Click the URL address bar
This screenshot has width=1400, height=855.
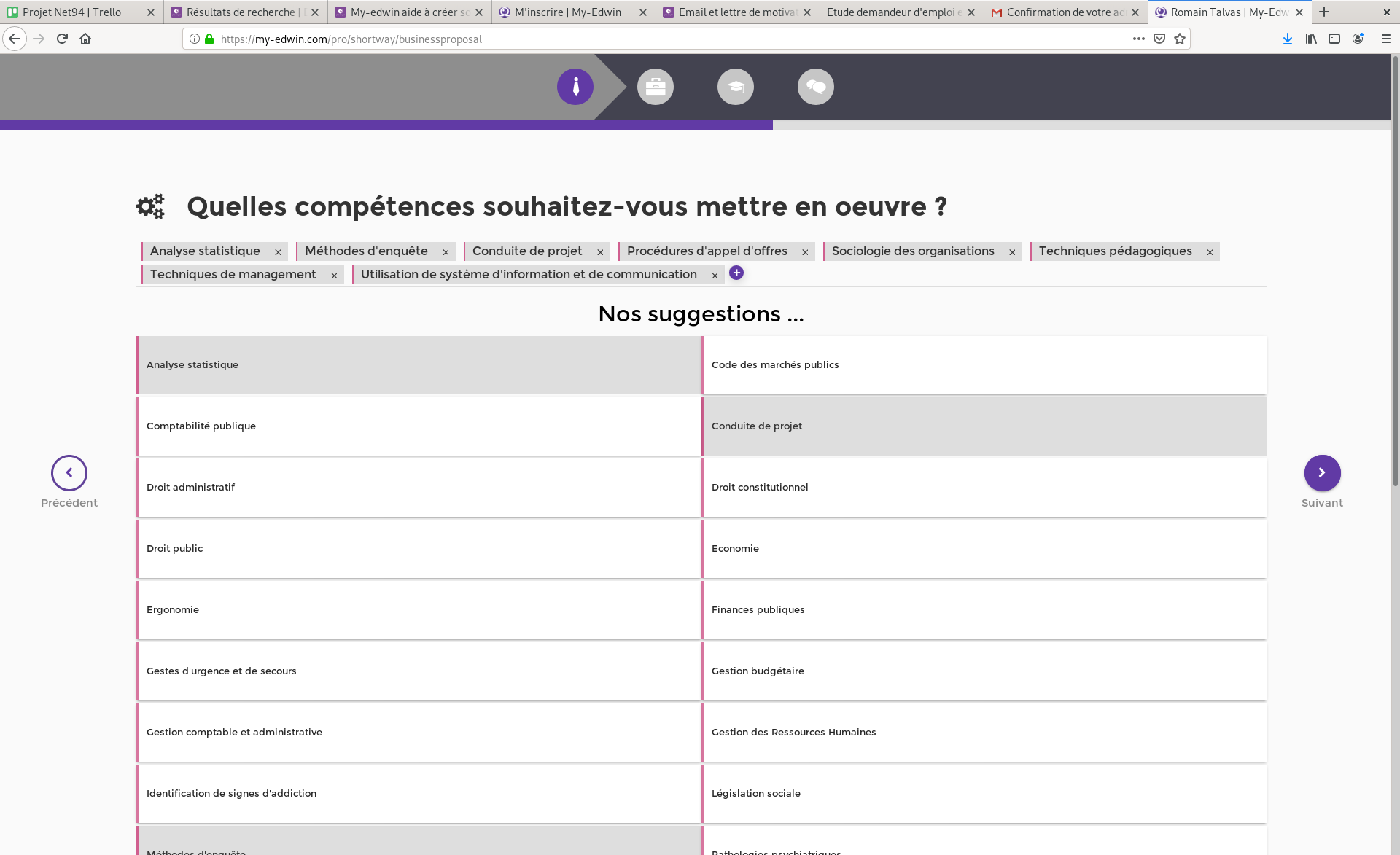pyautogui.click(x=656, y=39)
